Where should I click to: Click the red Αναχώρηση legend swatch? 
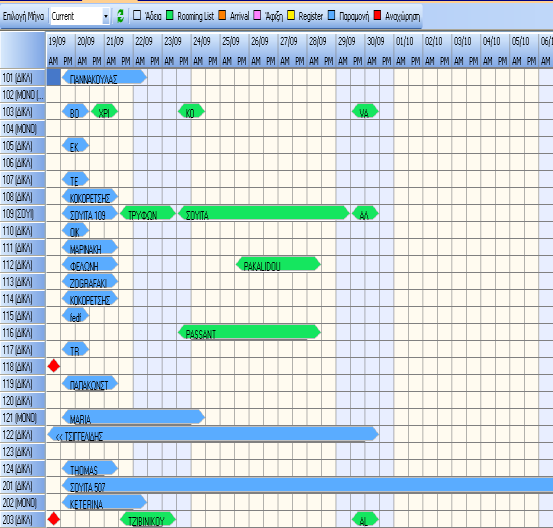tap(377, 15)
